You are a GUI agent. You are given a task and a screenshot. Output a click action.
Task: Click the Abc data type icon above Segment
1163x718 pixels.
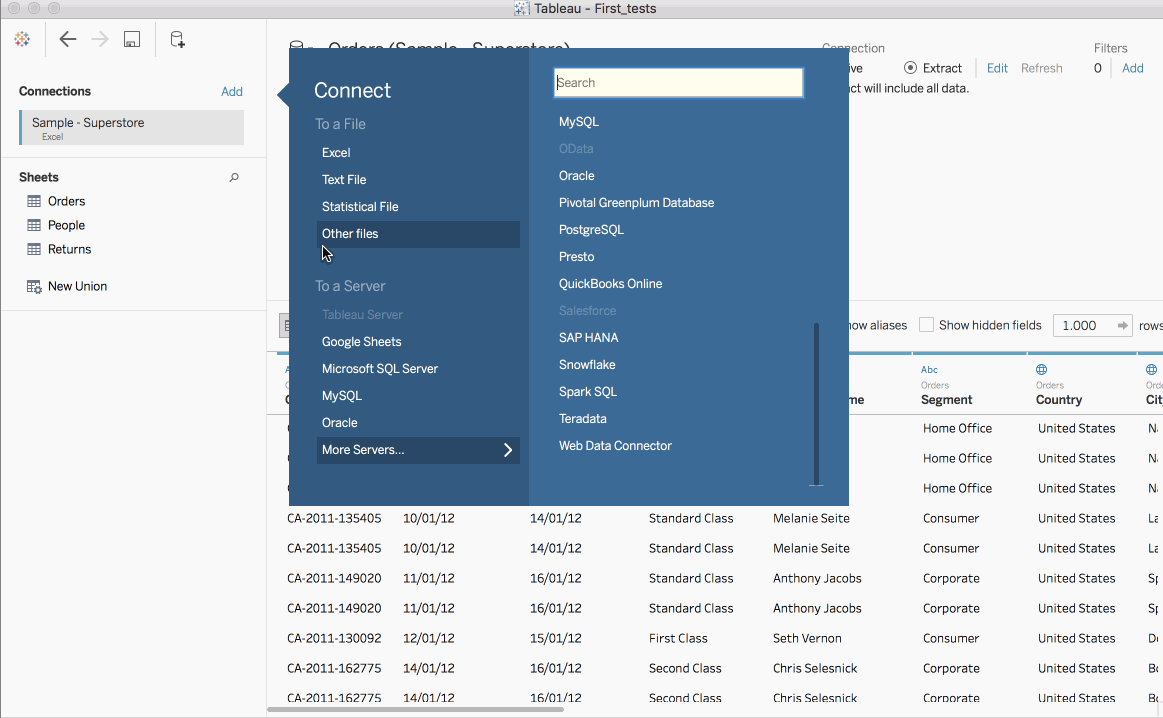(929, 369)
